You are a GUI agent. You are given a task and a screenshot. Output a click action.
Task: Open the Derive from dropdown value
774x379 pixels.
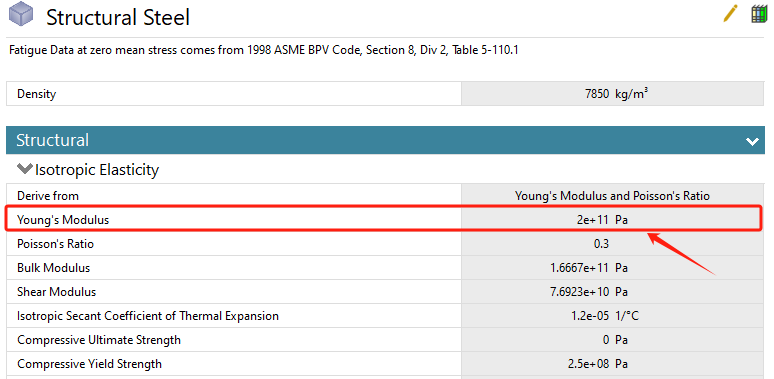click(x=612, y=196)
